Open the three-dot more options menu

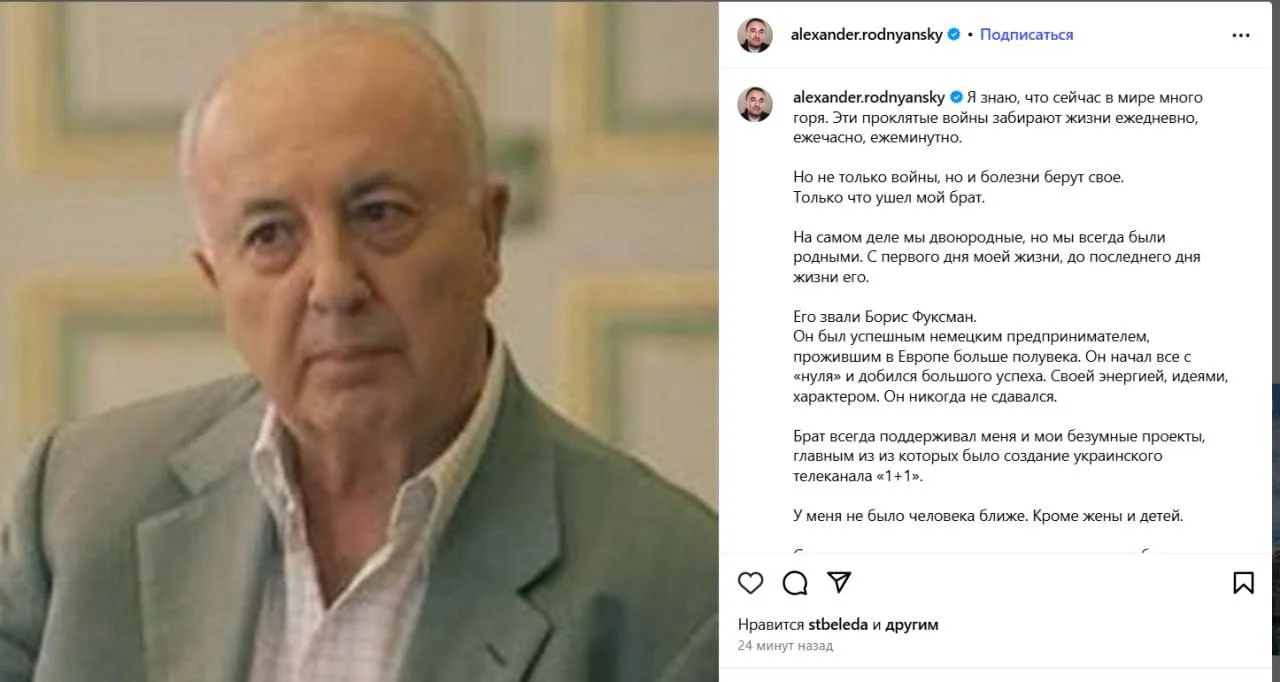click(1241, 35)
